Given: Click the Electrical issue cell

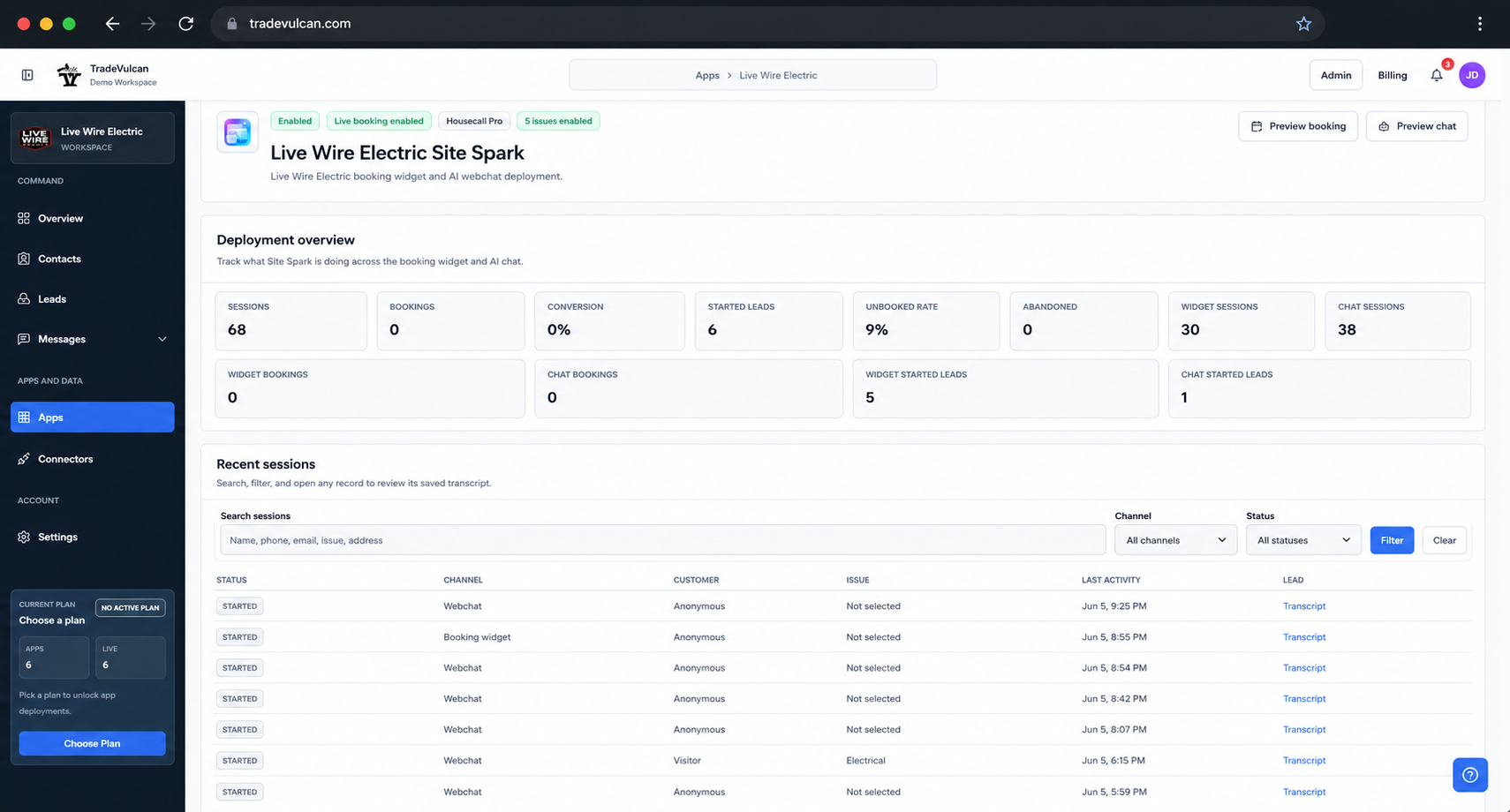Looking at the screenshot, I should point(865,761).
